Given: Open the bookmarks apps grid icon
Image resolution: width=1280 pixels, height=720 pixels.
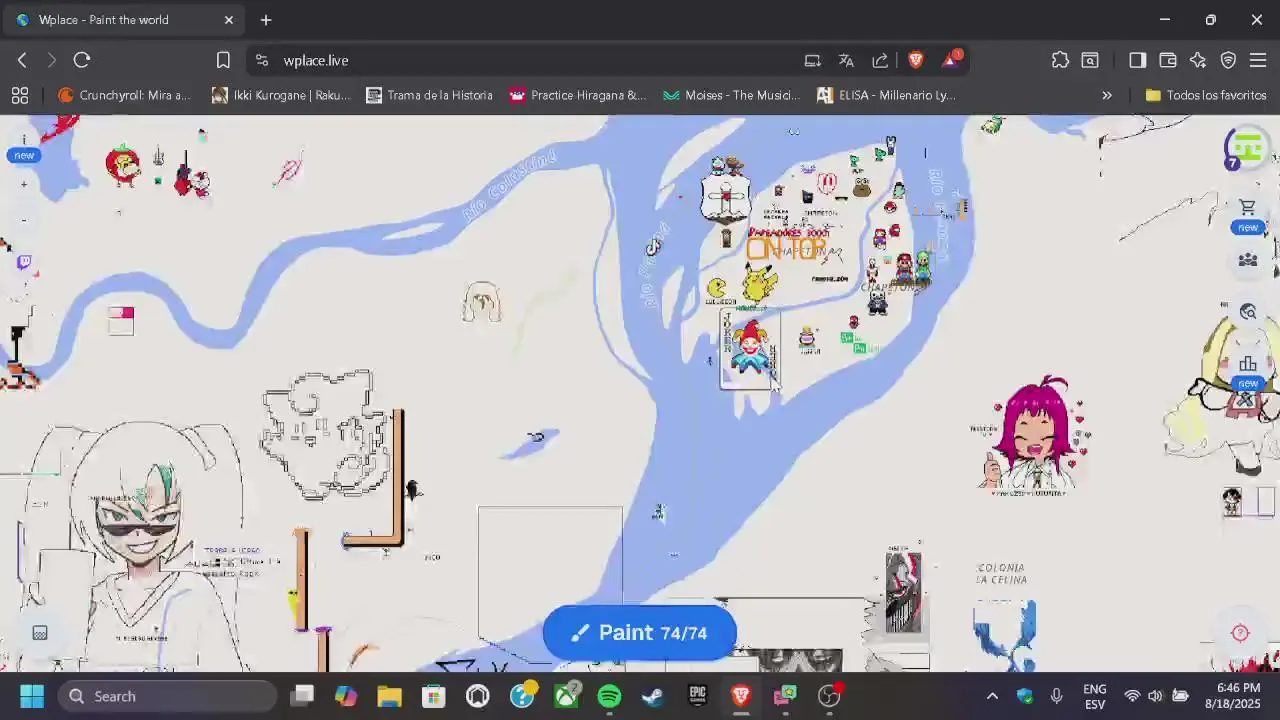Looking at the screenshot, I should [x=20, y=95].
